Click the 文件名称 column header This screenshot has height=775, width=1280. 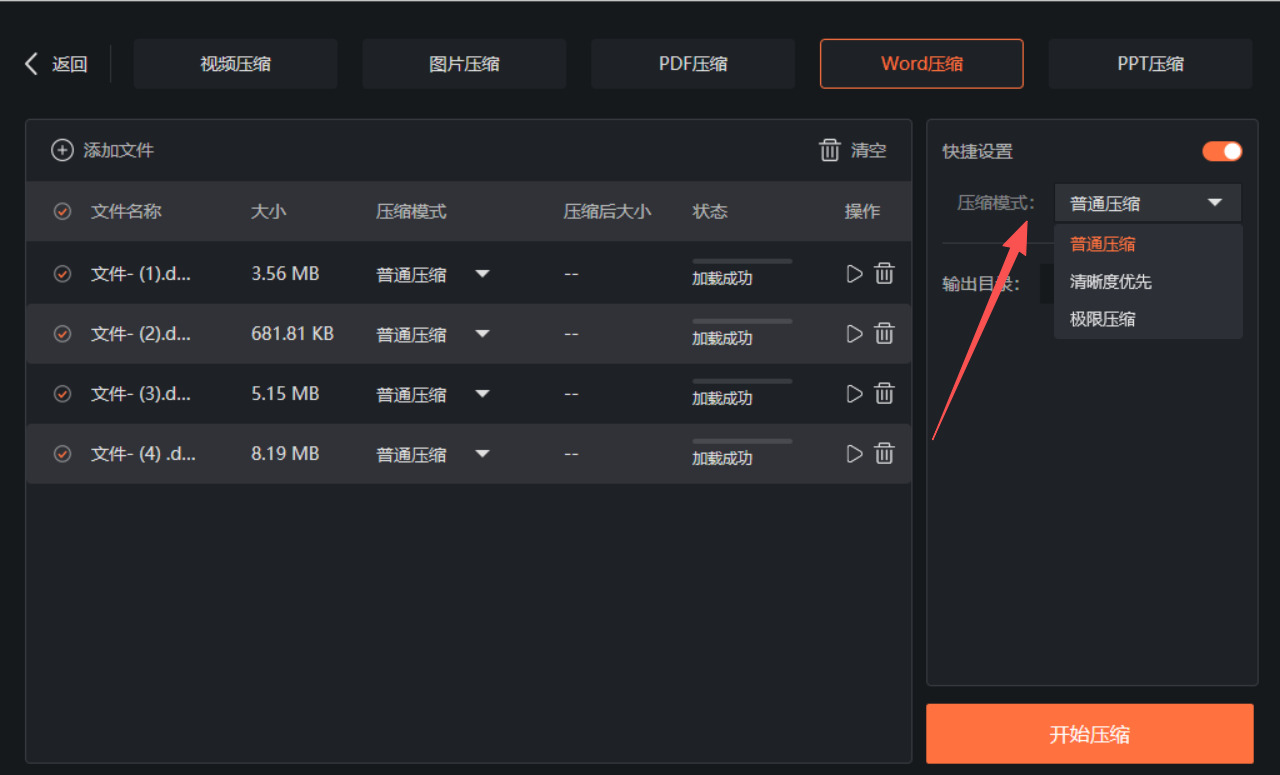(x=126, y=211)
